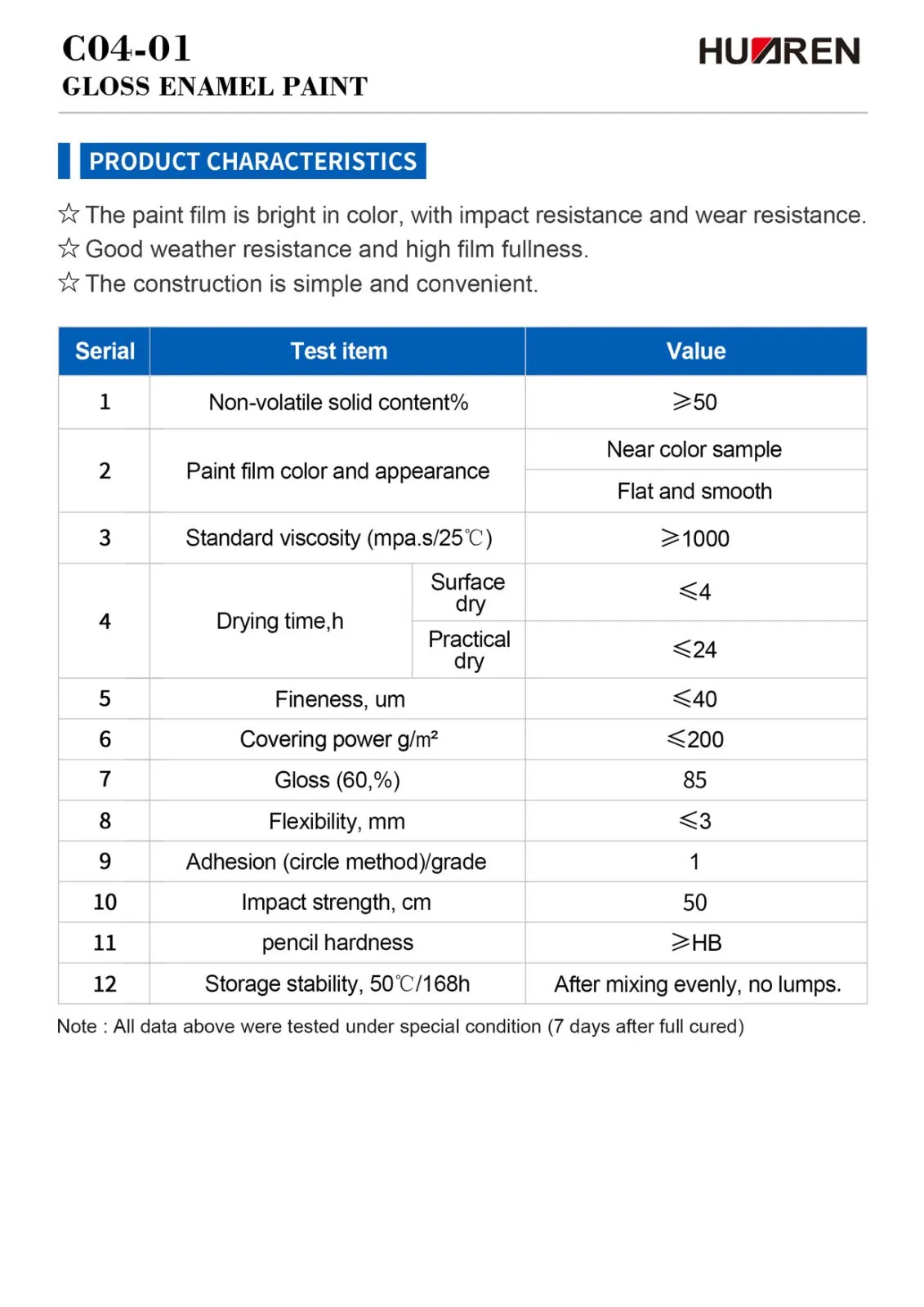This screenshot has height=1307, width=924.
Task: Click the 'Flat and smooth' value cell
Action: 694,491
